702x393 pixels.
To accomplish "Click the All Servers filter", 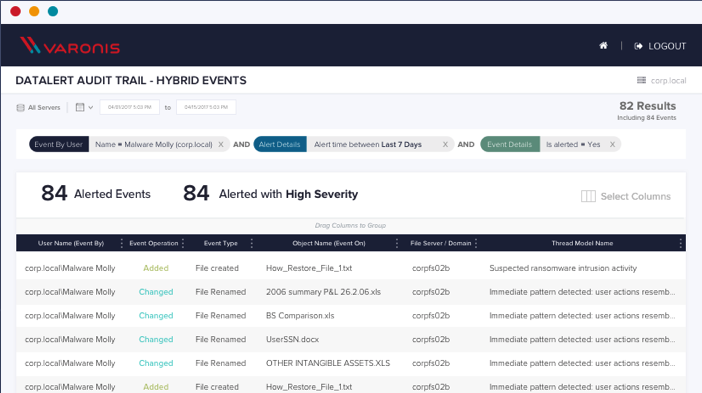I will [x=39, y=107].
